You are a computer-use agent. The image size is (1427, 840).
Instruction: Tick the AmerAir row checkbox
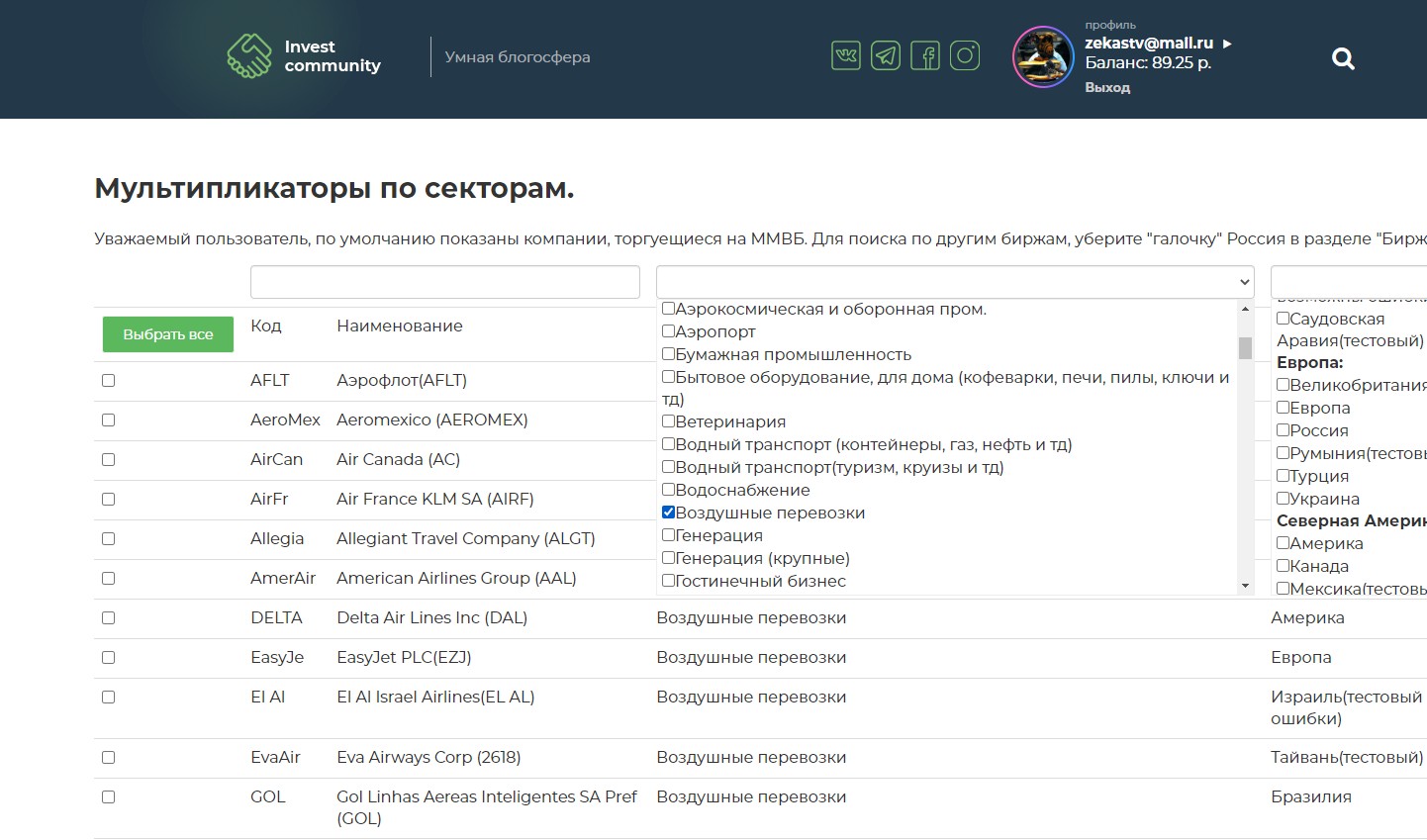tap(109, 579)
